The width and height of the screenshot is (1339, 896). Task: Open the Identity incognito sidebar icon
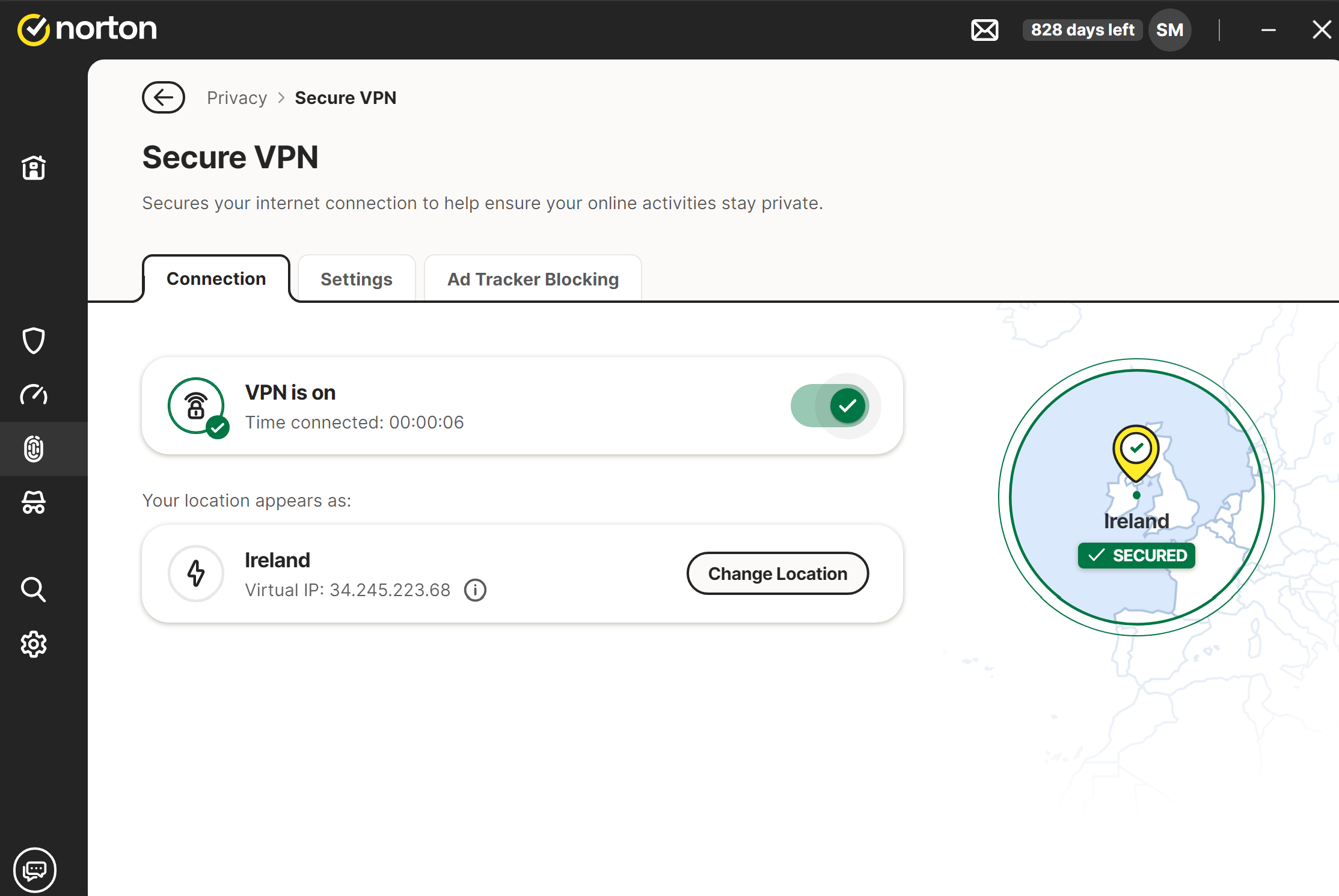34,502
